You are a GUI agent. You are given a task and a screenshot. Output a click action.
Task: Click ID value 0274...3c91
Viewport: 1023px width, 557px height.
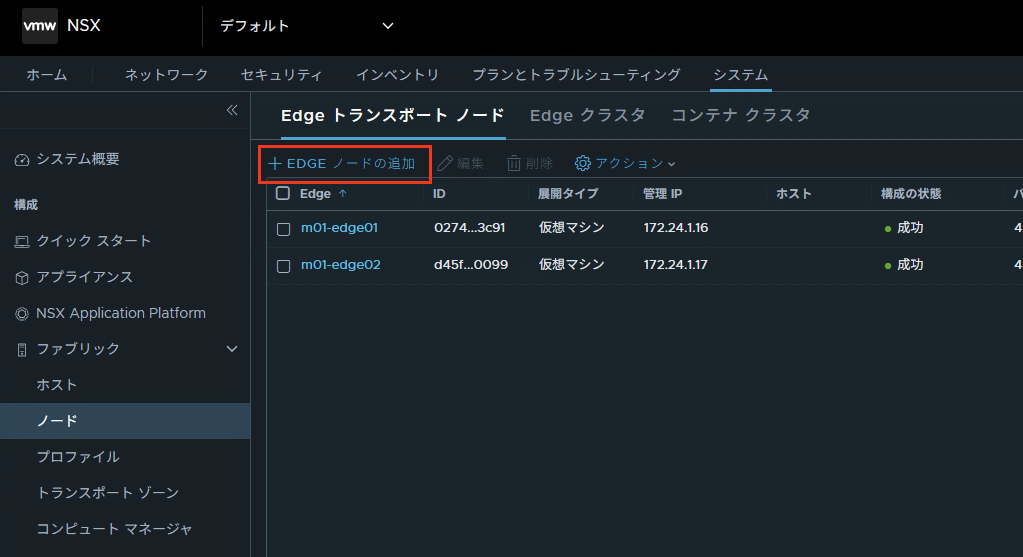(x=470, y=228)
